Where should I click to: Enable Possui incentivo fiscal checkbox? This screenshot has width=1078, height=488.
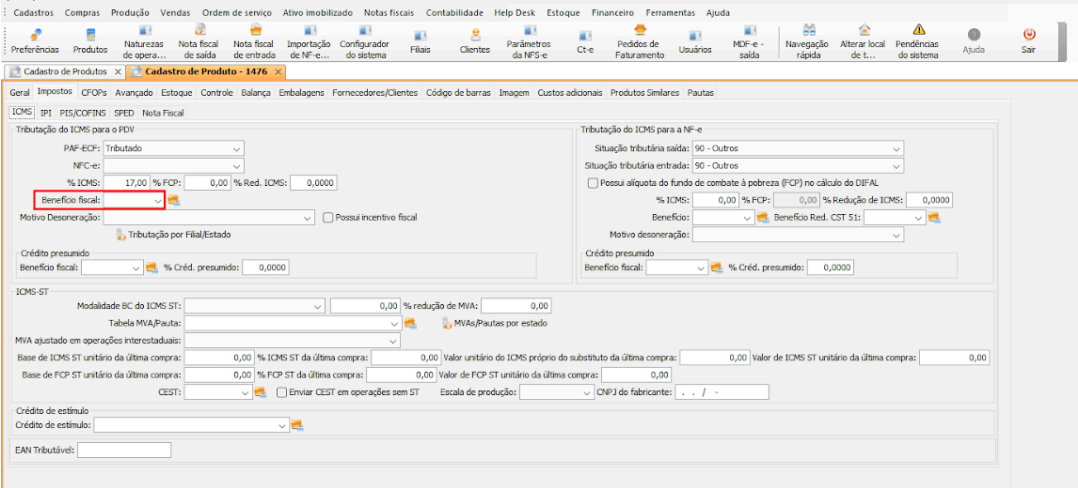pyautogui.click(x=328, y=217)
